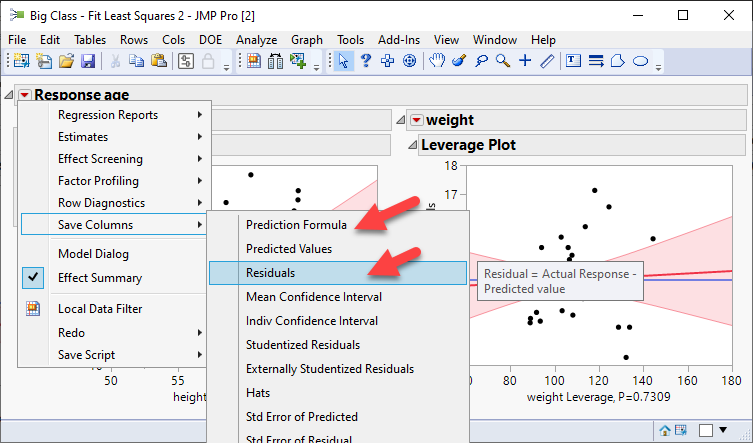The width and height of the screenshot is (753, 443).
Task: Expand the first toolbar overflow arrow
Action: (x=226, y=68)
